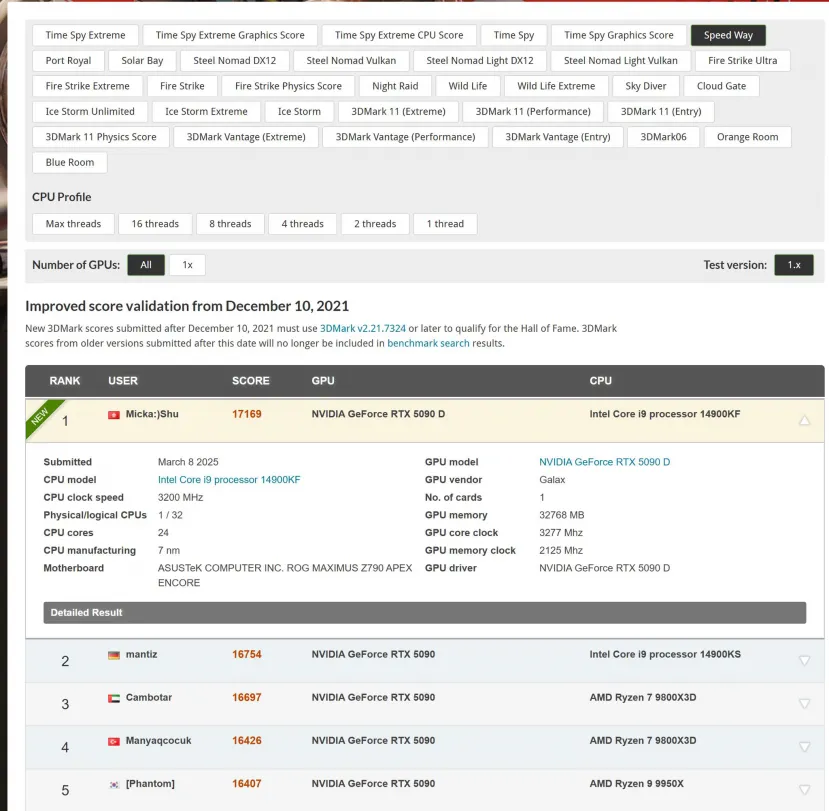Open the Detailed Result bar
829x811 pixels.
424,612
